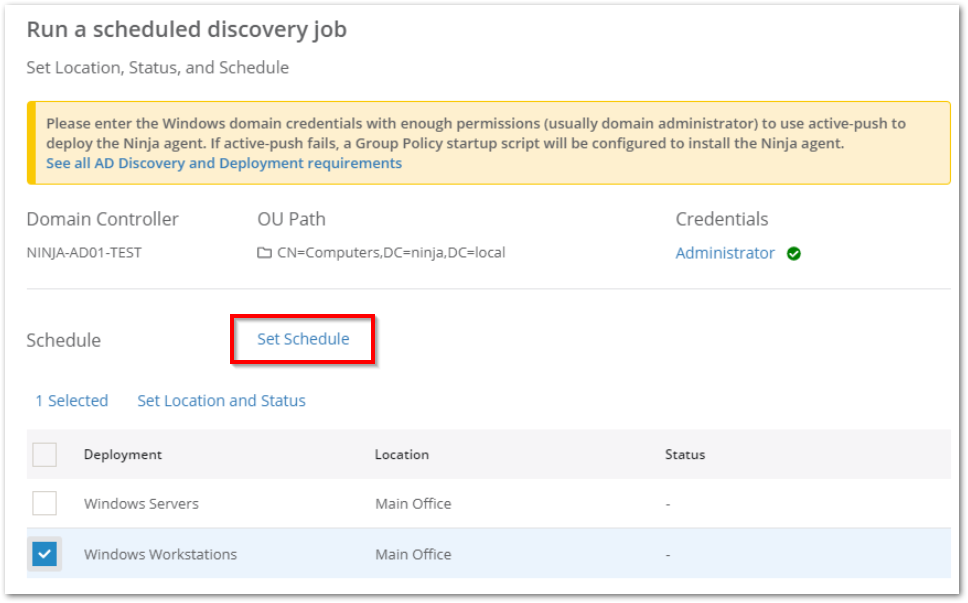Select all deployments using the header checkbox
Viewport: 968px width, 603px height.
[x=44, y=454]
